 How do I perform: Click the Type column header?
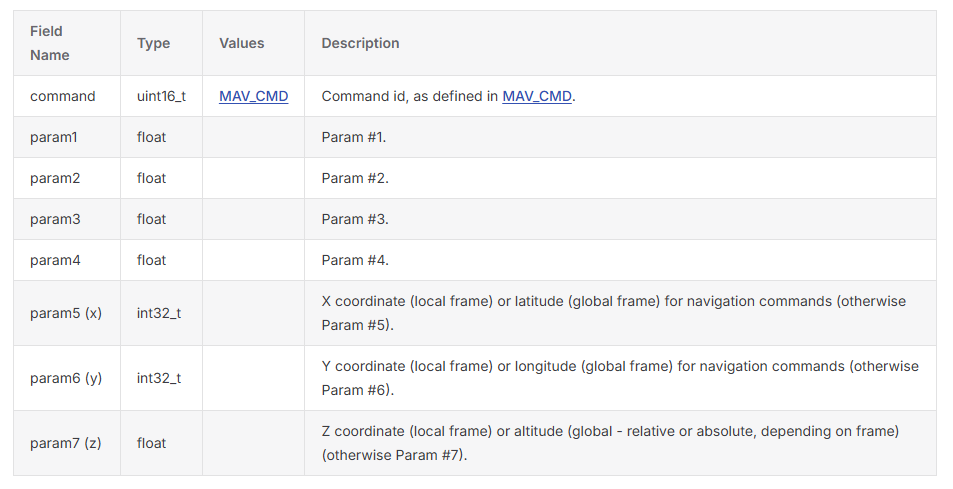153,43
